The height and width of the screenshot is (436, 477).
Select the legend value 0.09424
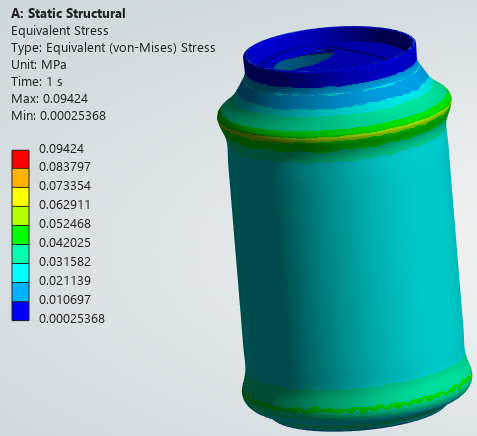[61, 148]
